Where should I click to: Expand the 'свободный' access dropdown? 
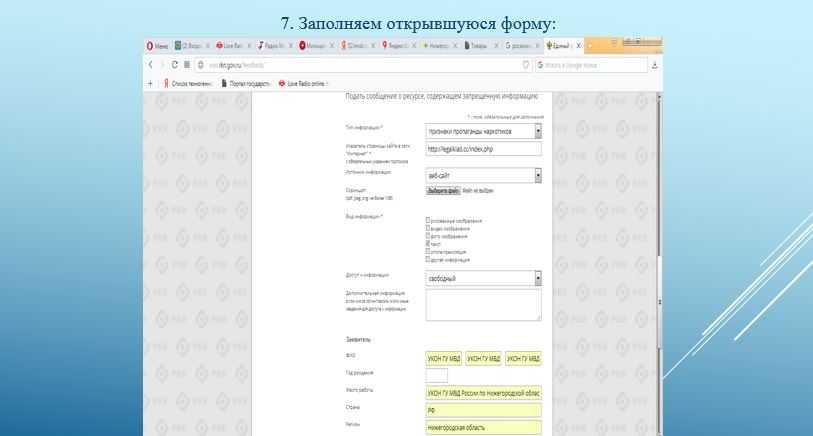click(x=537, y=278)
